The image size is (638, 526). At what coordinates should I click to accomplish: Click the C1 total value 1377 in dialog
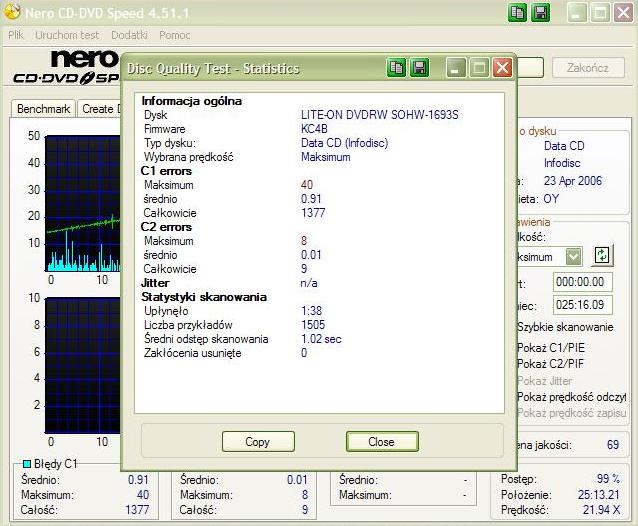pos(313,213)
